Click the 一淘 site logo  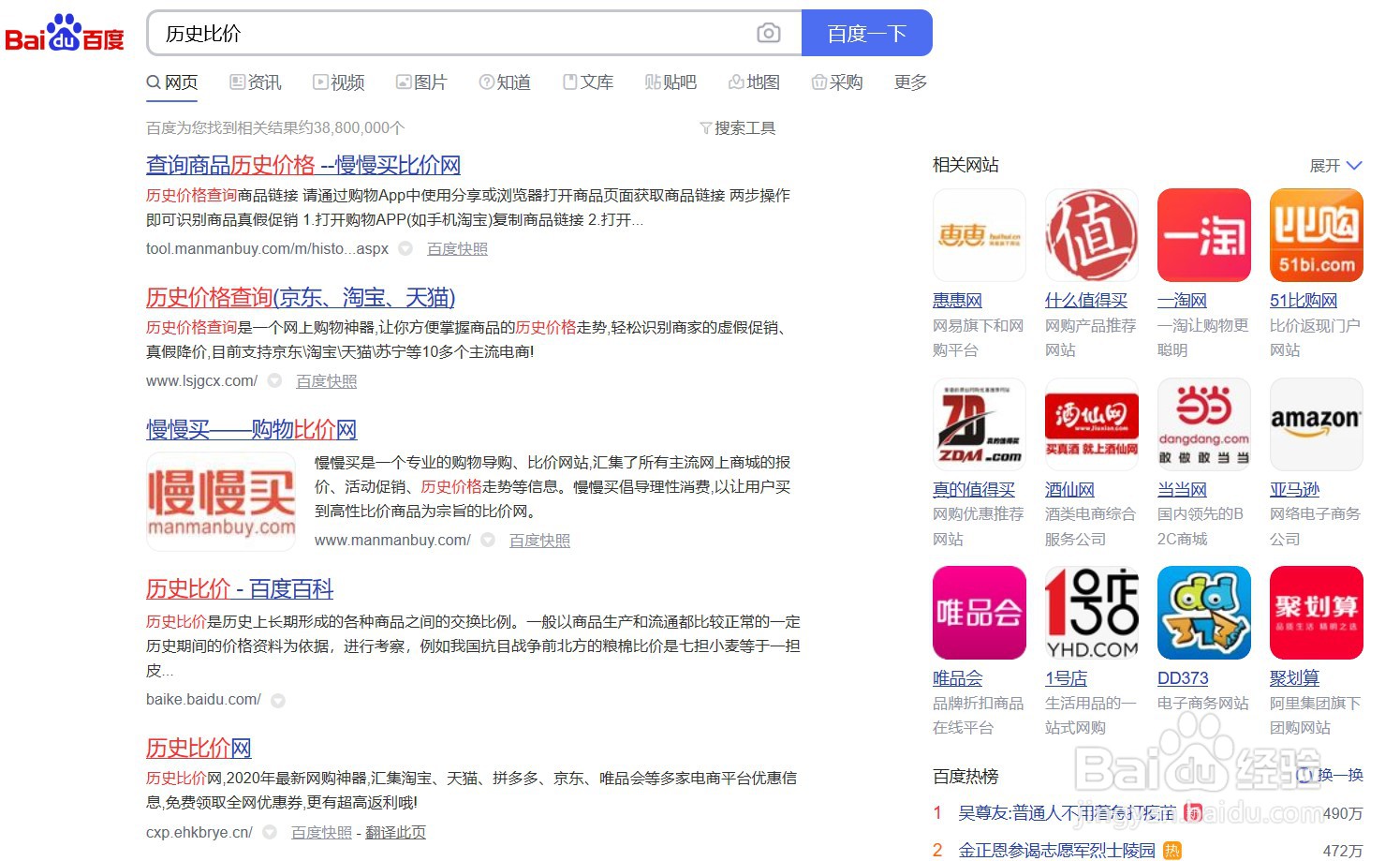pos(1204,235)
